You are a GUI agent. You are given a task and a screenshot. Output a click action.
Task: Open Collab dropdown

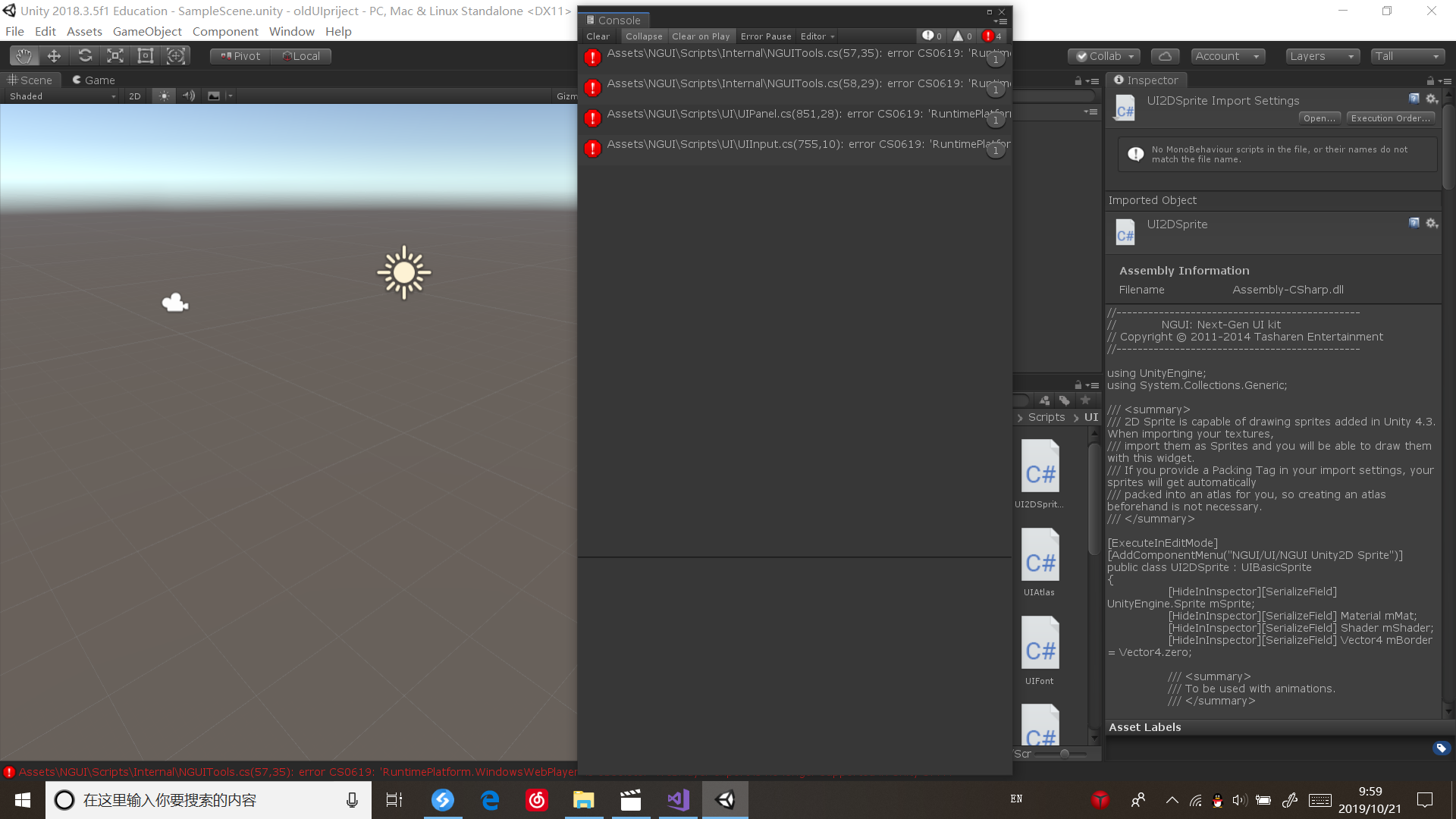[x=1104, y=56]
